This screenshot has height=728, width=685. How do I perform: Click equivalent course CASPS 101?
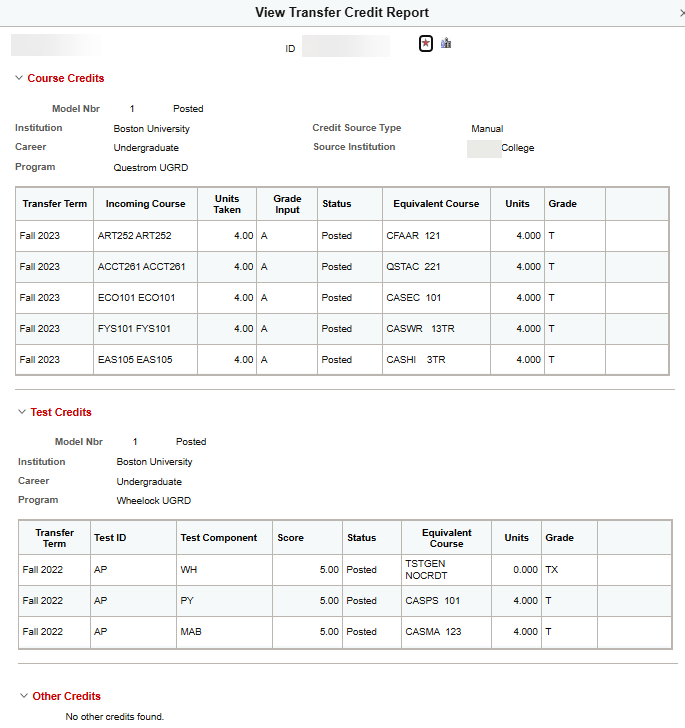(432, 601)
